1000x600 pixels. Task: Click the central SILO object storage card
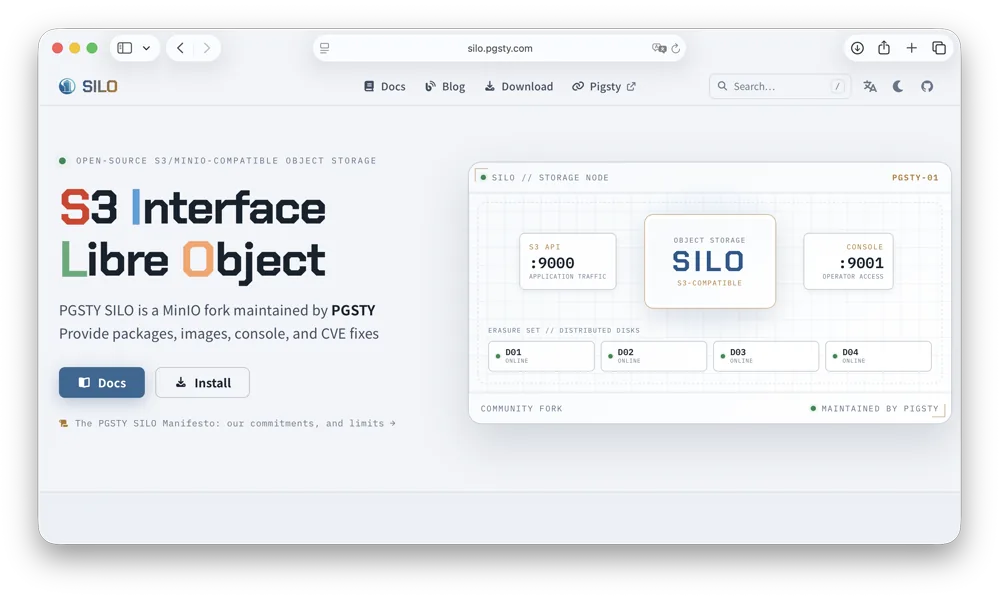pyautogui.click(x=710, y=261)
